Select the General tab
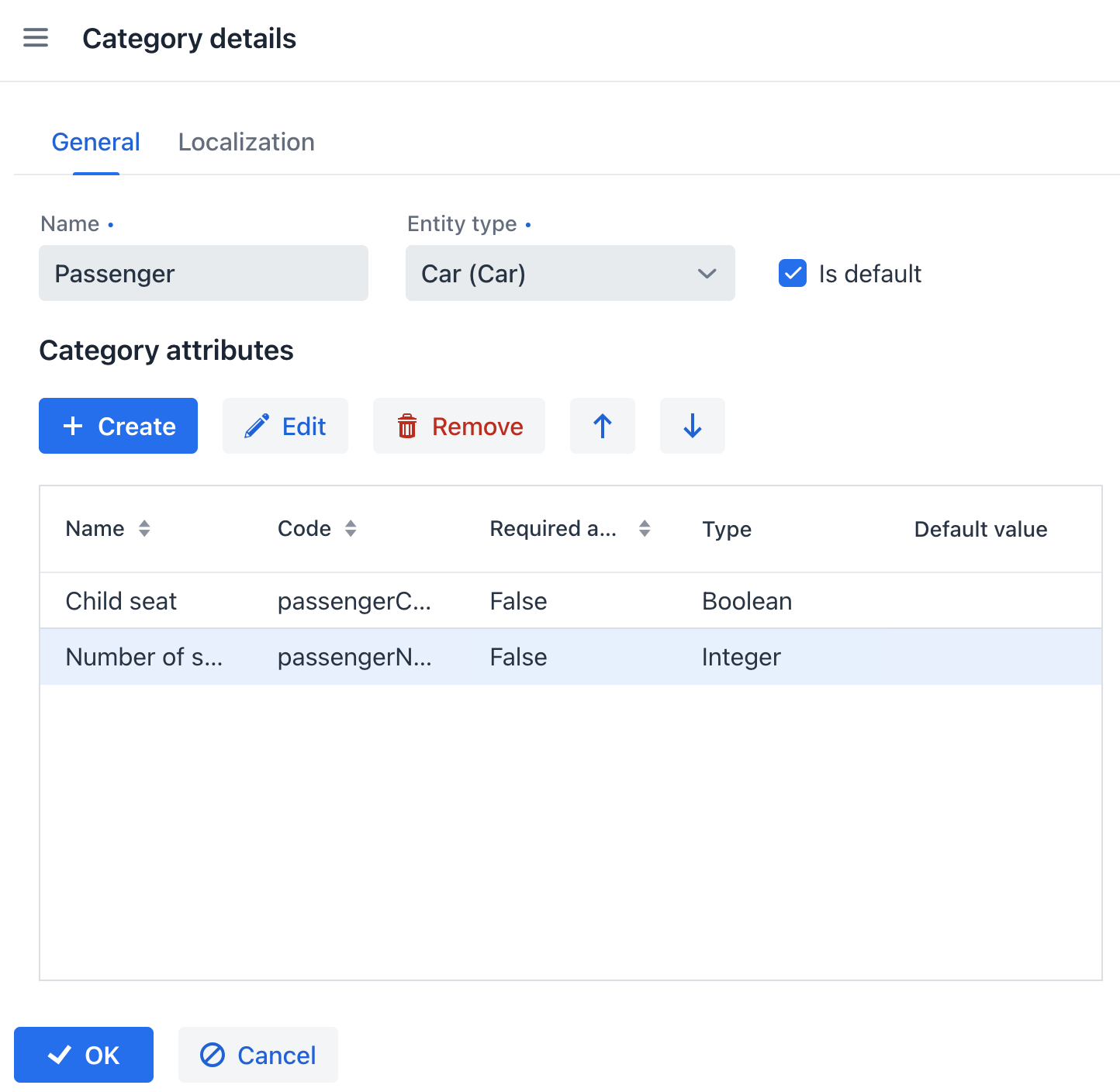This screenshot has height=1092, width=1120. [x=95, y=142]
